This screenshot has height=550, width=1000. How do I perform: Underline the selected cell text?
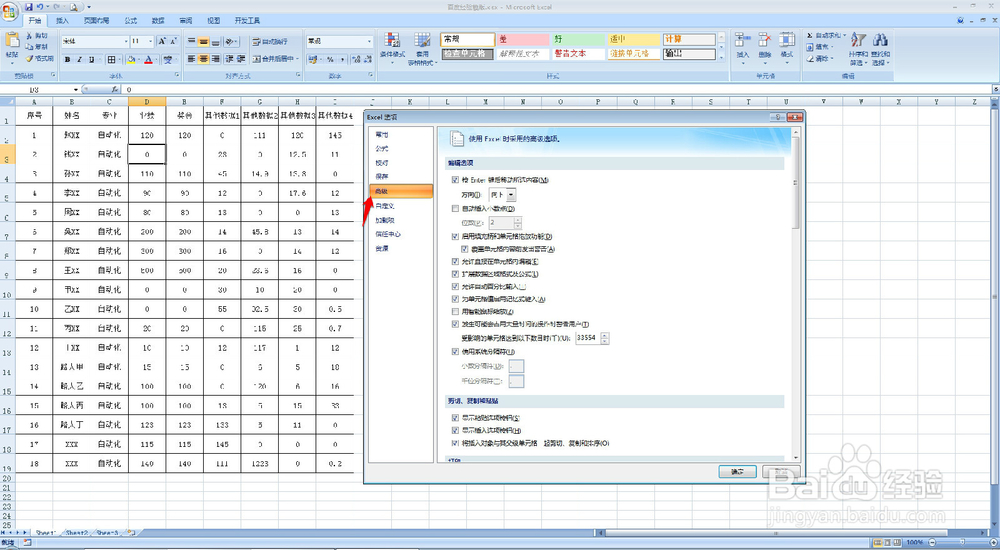tap(91, 59)
